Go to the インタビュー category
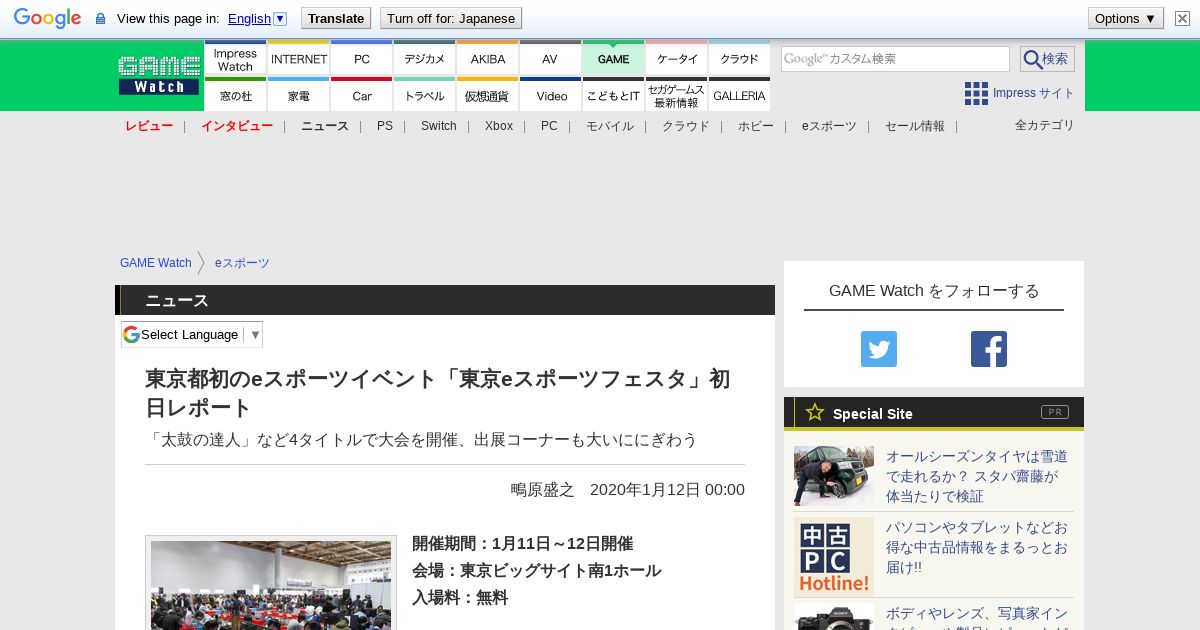The image size is (1200, 630). [237, 126]
